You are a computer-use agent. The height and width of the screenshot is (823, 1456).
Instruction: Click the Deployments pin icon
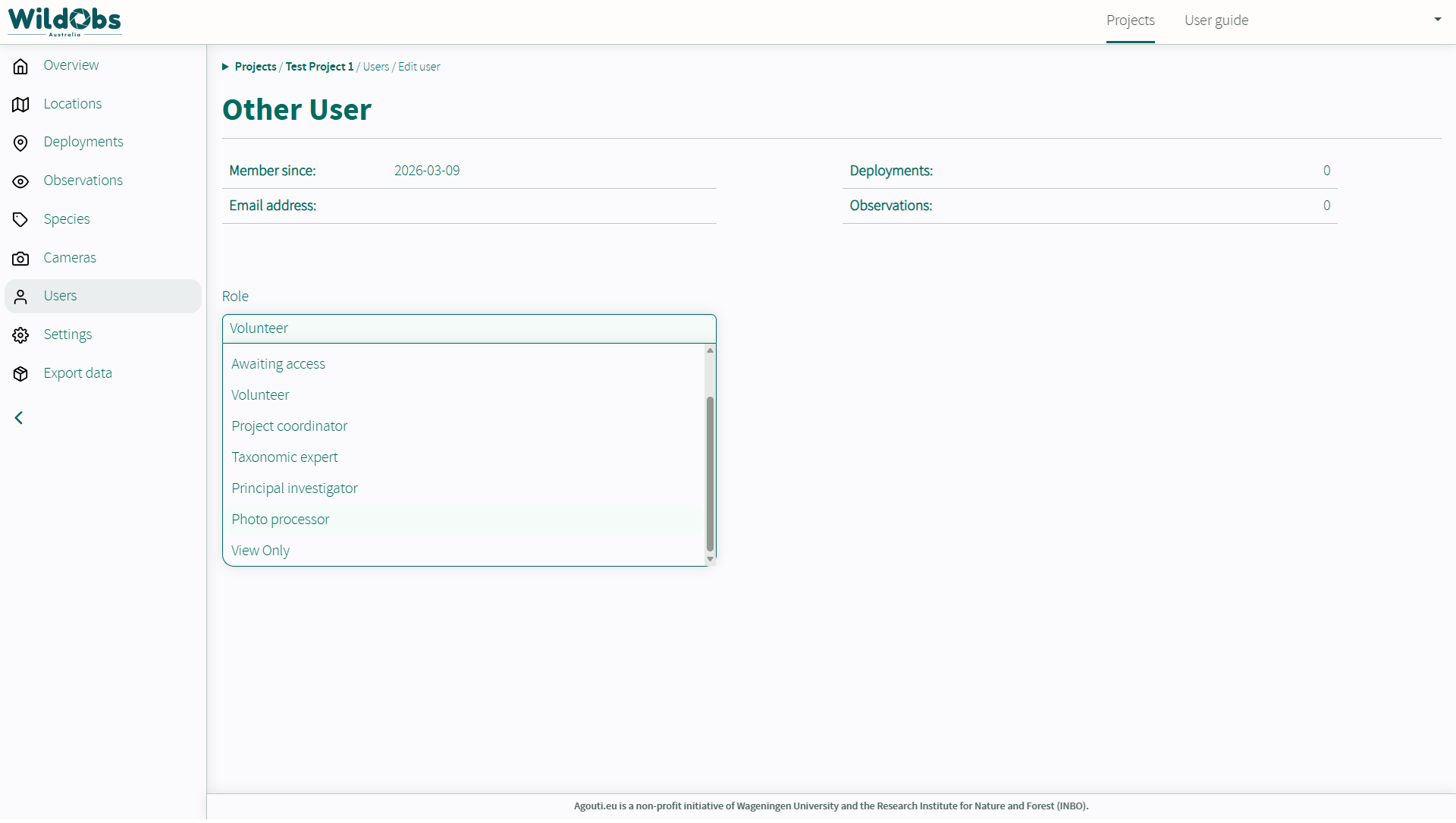click(20, 143)
